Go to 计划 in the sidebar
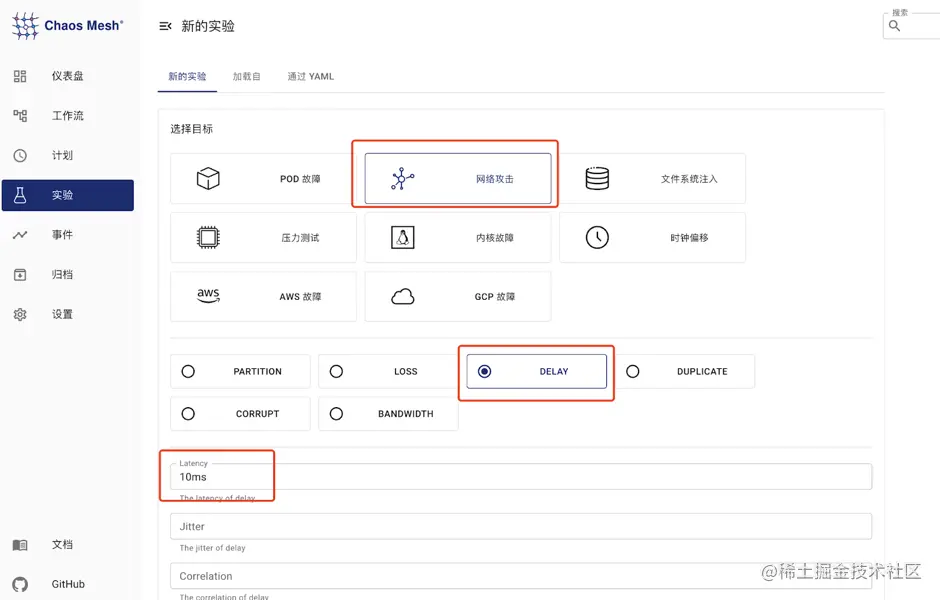This screenshot has width=940, height=600. 68,155
